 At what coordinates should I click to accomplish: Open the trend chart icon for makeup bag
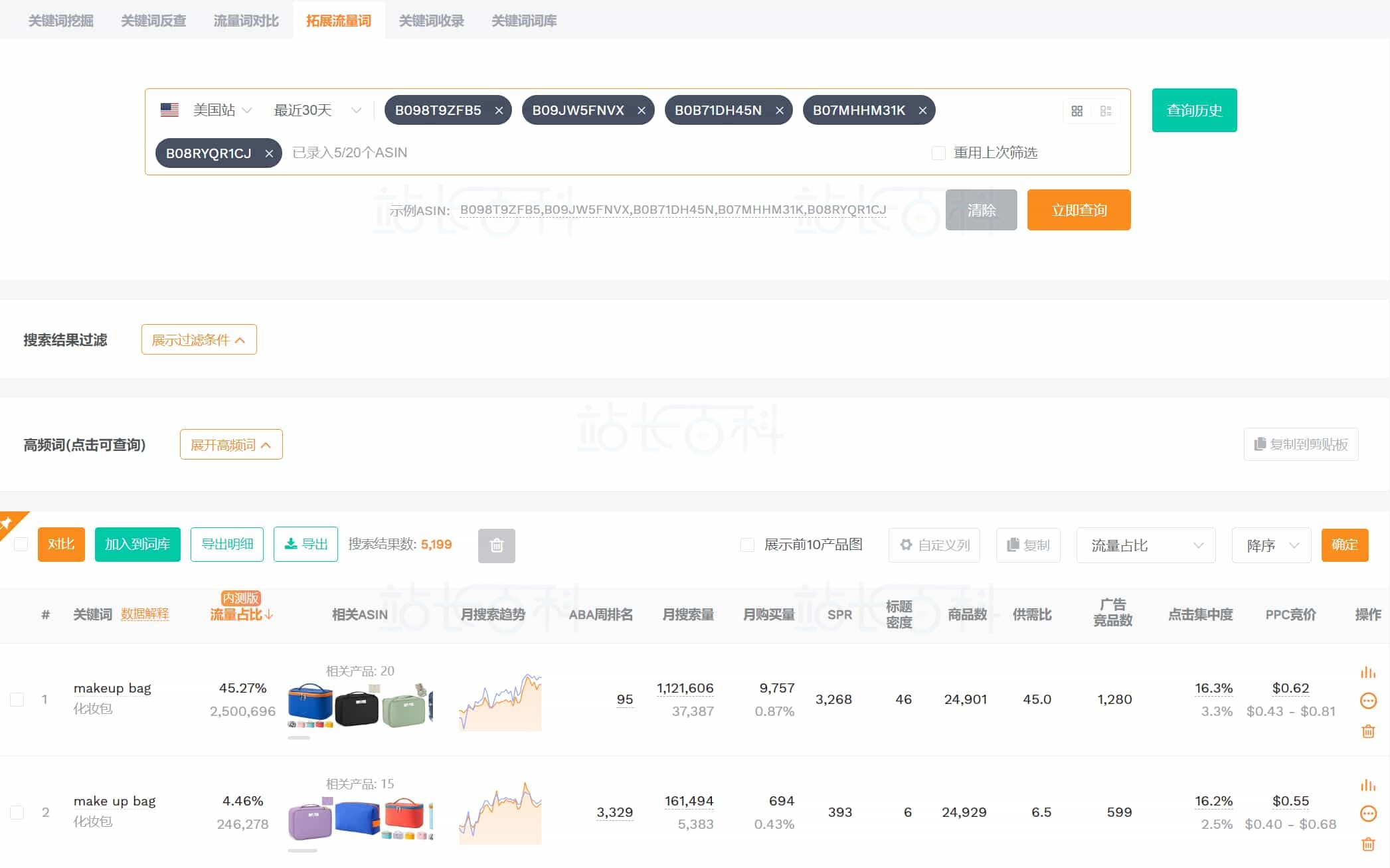pos(1368,672)
